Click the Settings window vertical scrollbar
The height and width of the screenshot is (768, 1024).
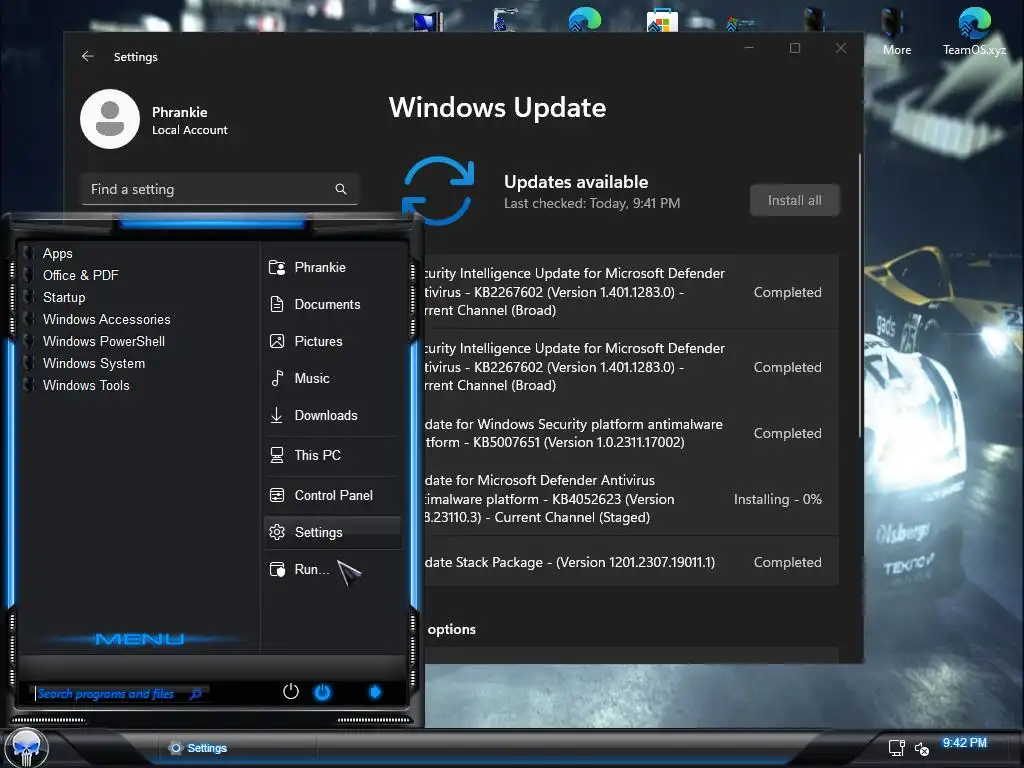[x=859, y=296]
